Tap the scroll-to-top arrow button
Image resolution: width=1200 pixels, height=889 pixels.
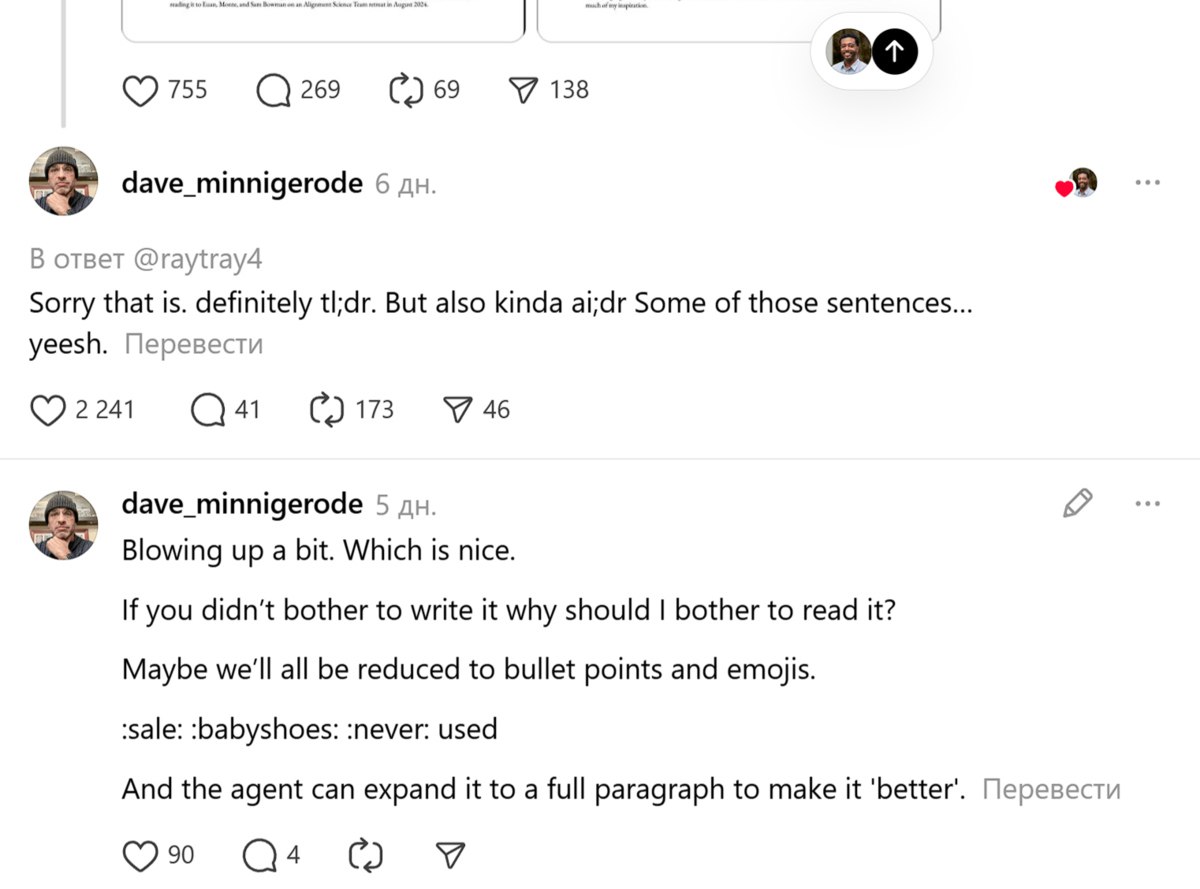(x=894, y=53)
